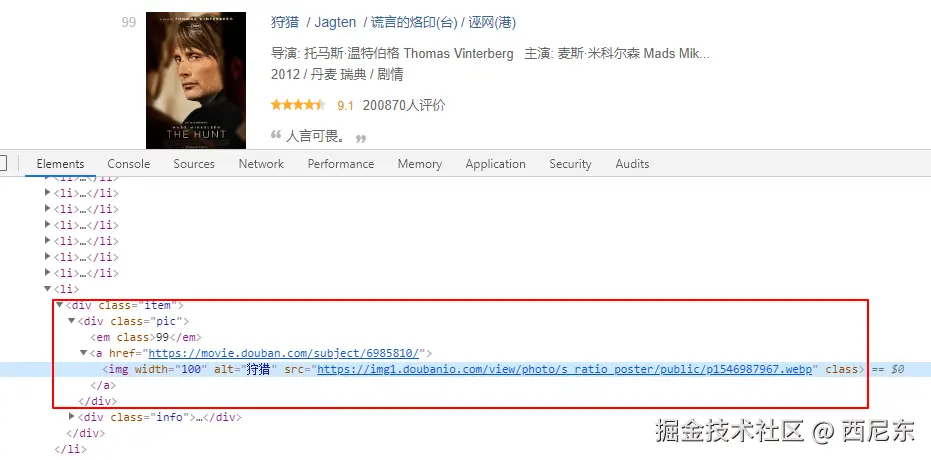This screenshot has width=931, height=460.
Task: Switch to the Console tab
Action: [128, 164]
